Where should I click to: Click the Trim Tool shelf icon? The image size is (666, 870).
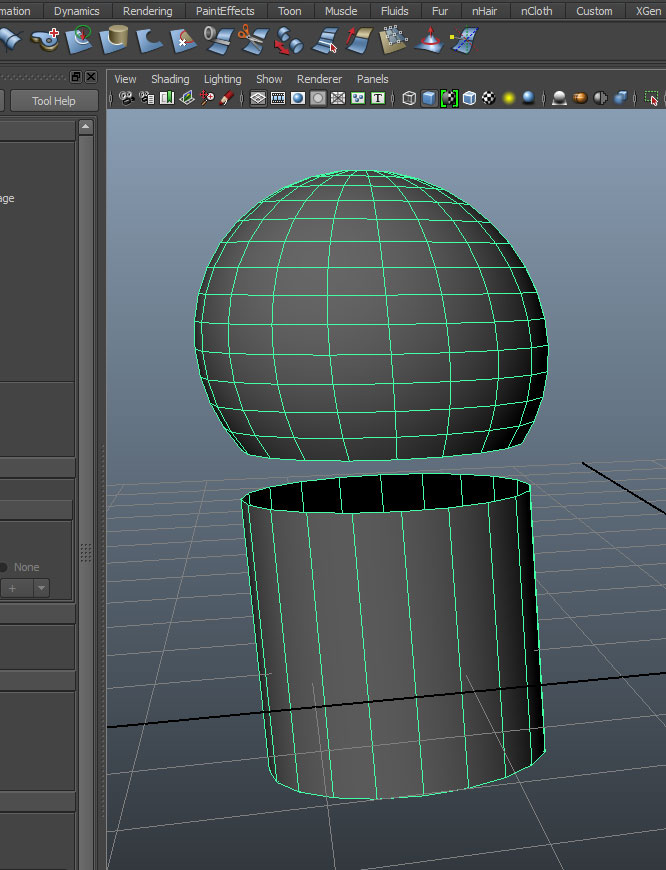point(149,41)
